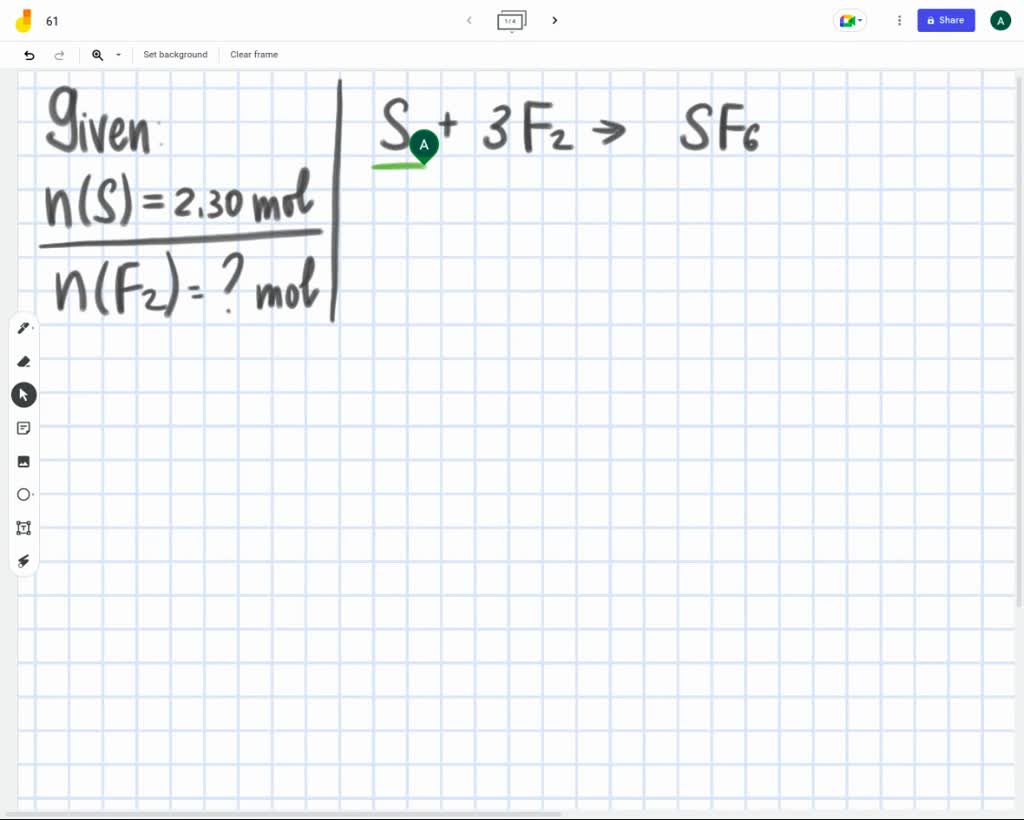The height and width of the screenshot is (820, 1024).
Task: Activate the Select arrow tool
Action: tap(24, 395)
